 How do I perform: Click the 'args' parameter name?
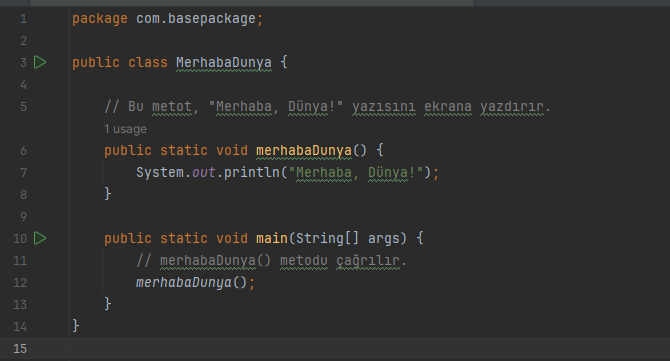[384, 239]
